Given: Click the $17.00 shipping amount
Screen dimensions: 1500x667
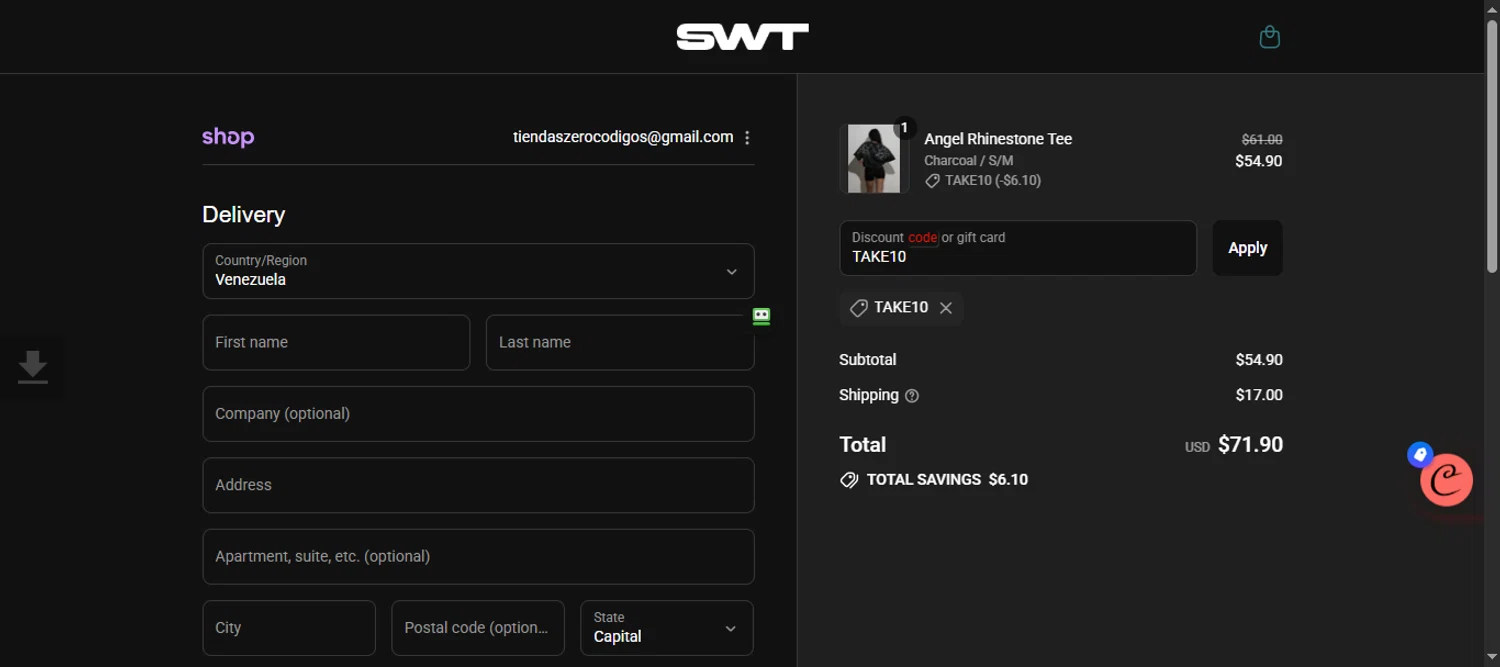Looking at the screenshot, I should click(x=1259, y=395).
